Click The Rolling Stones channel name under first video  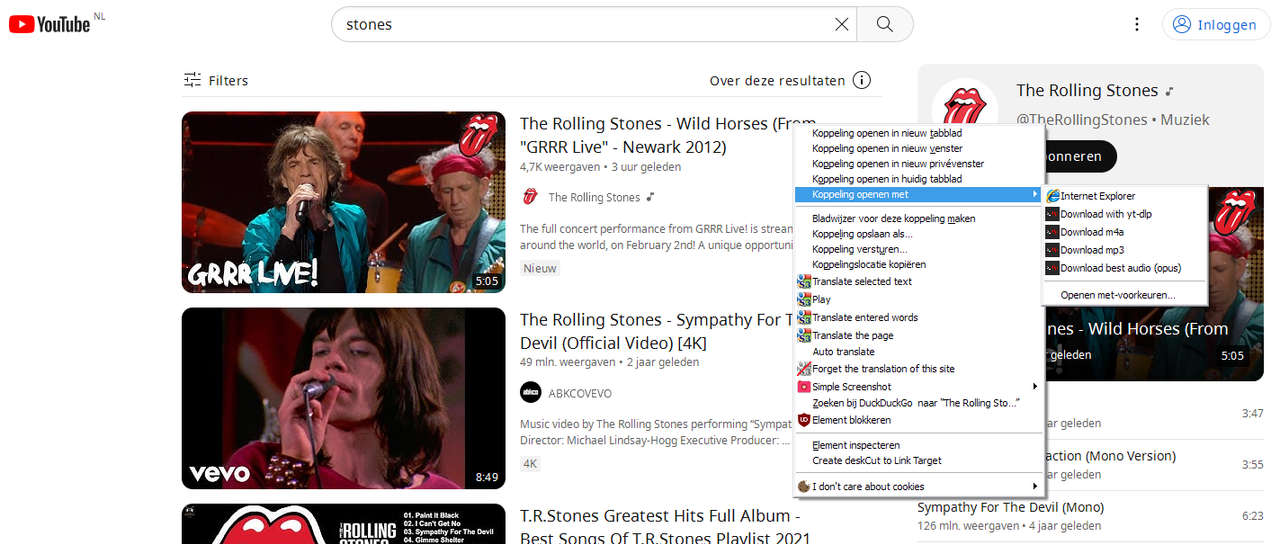[594, 197]
